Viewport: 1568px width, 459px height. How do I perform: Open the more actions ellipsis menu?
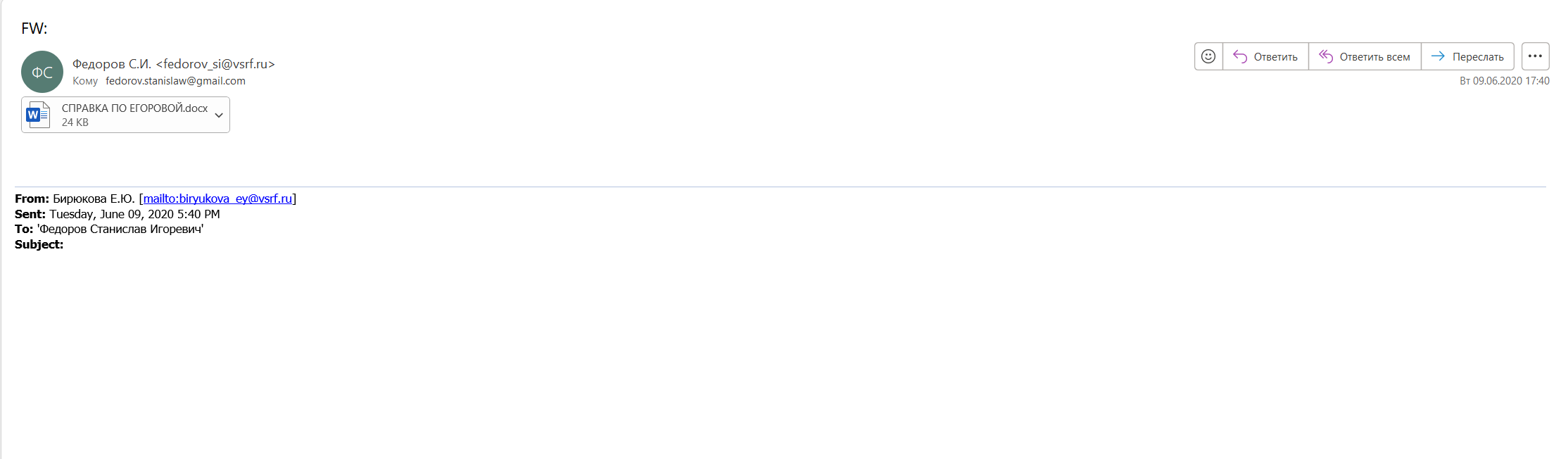pyautogui.click(x=1535, y=56)
